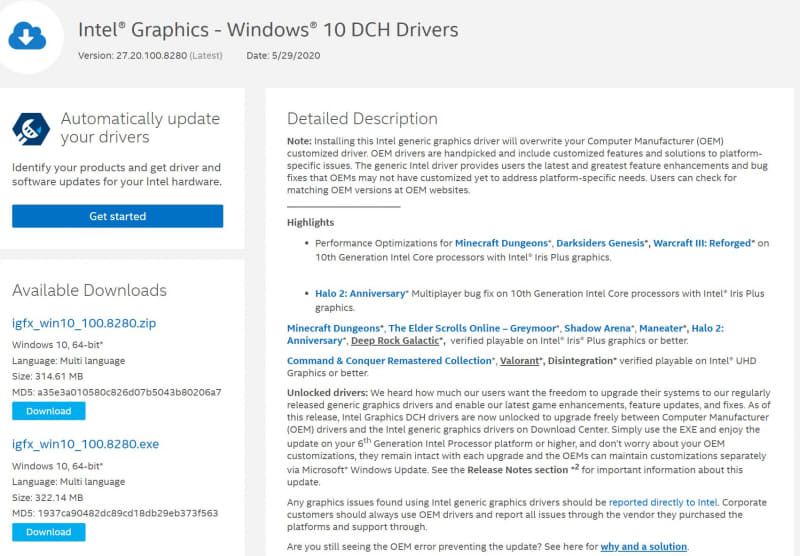Select the MD5 hash a35e3a010580c826d07b5043b80206a7
The height and width of the screenshot is (556, 800).
tap(129, 392)
